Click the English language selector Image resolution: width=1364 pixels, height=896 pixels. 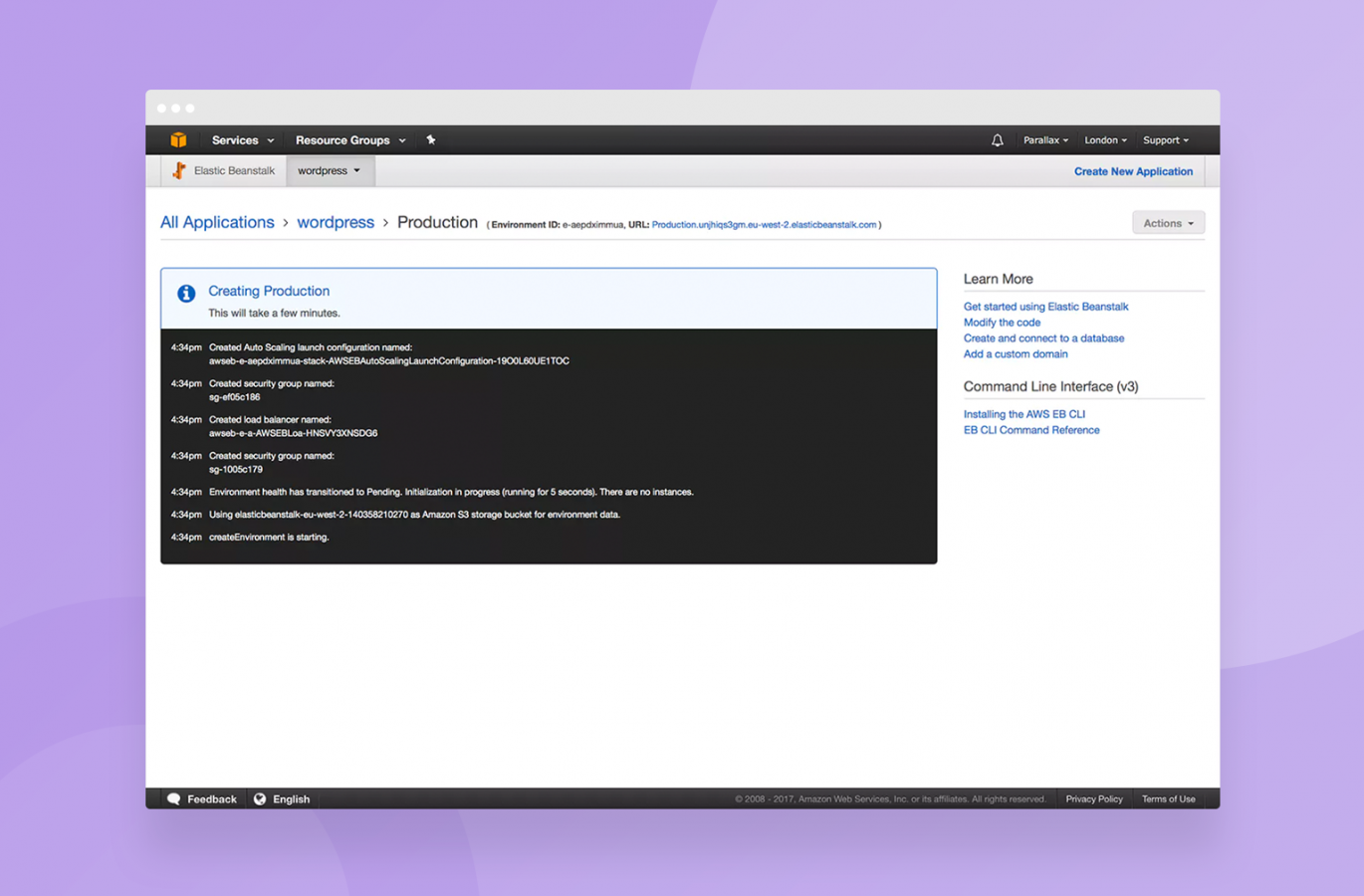pyautogui.click(x=282, y=798)
